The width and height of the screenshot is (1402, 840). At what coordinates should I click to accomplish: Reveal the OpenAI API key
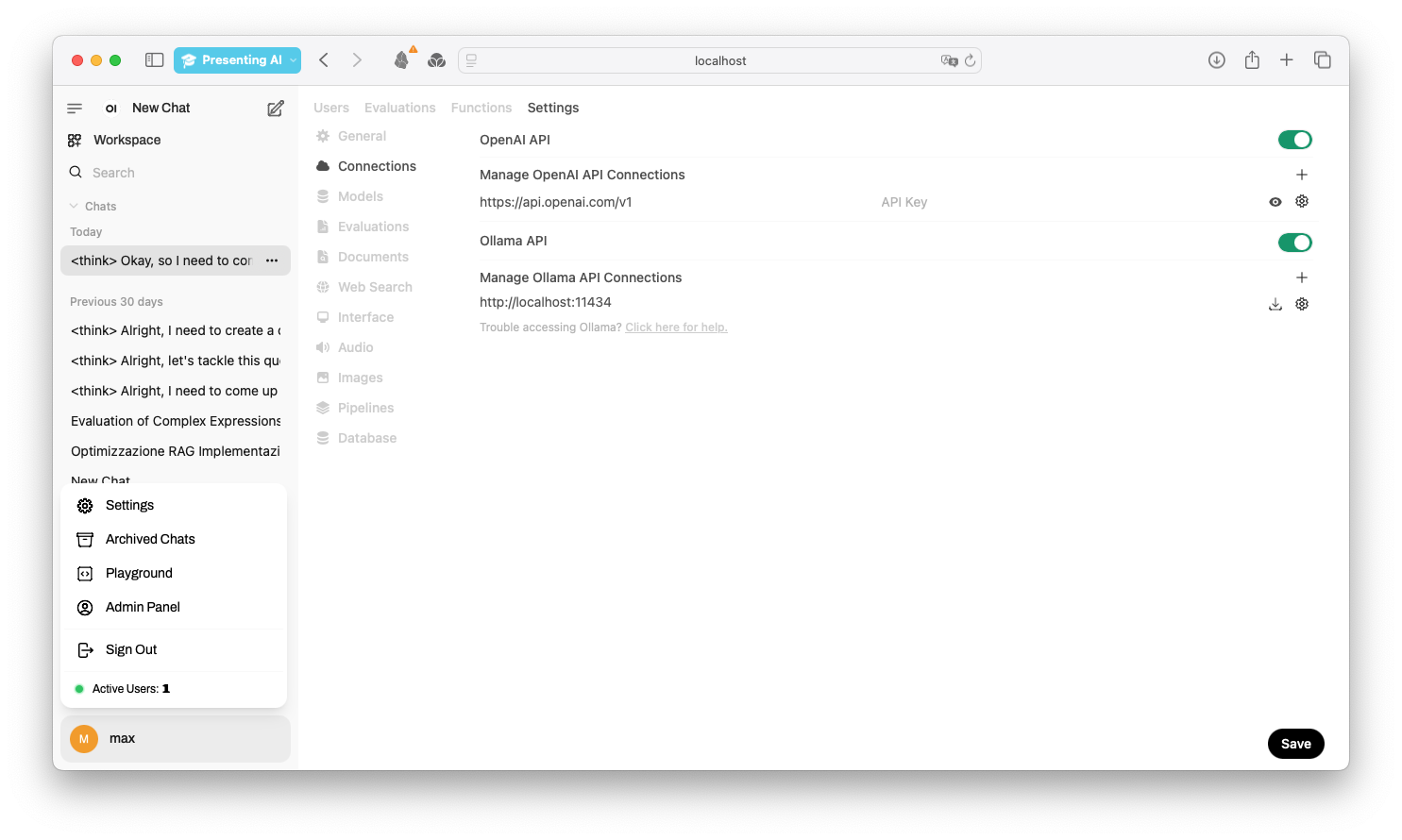coord(1275,202)
